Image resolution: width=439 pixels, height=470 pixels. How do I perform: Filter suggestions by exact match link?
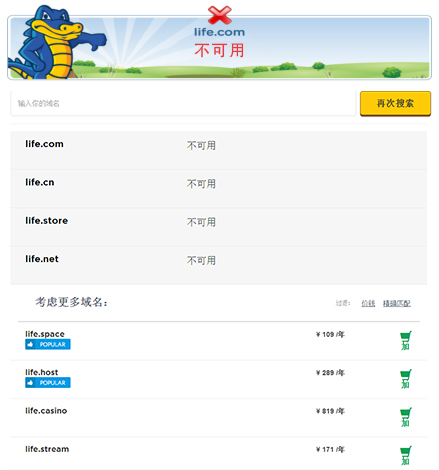click(x=397, y=303)
